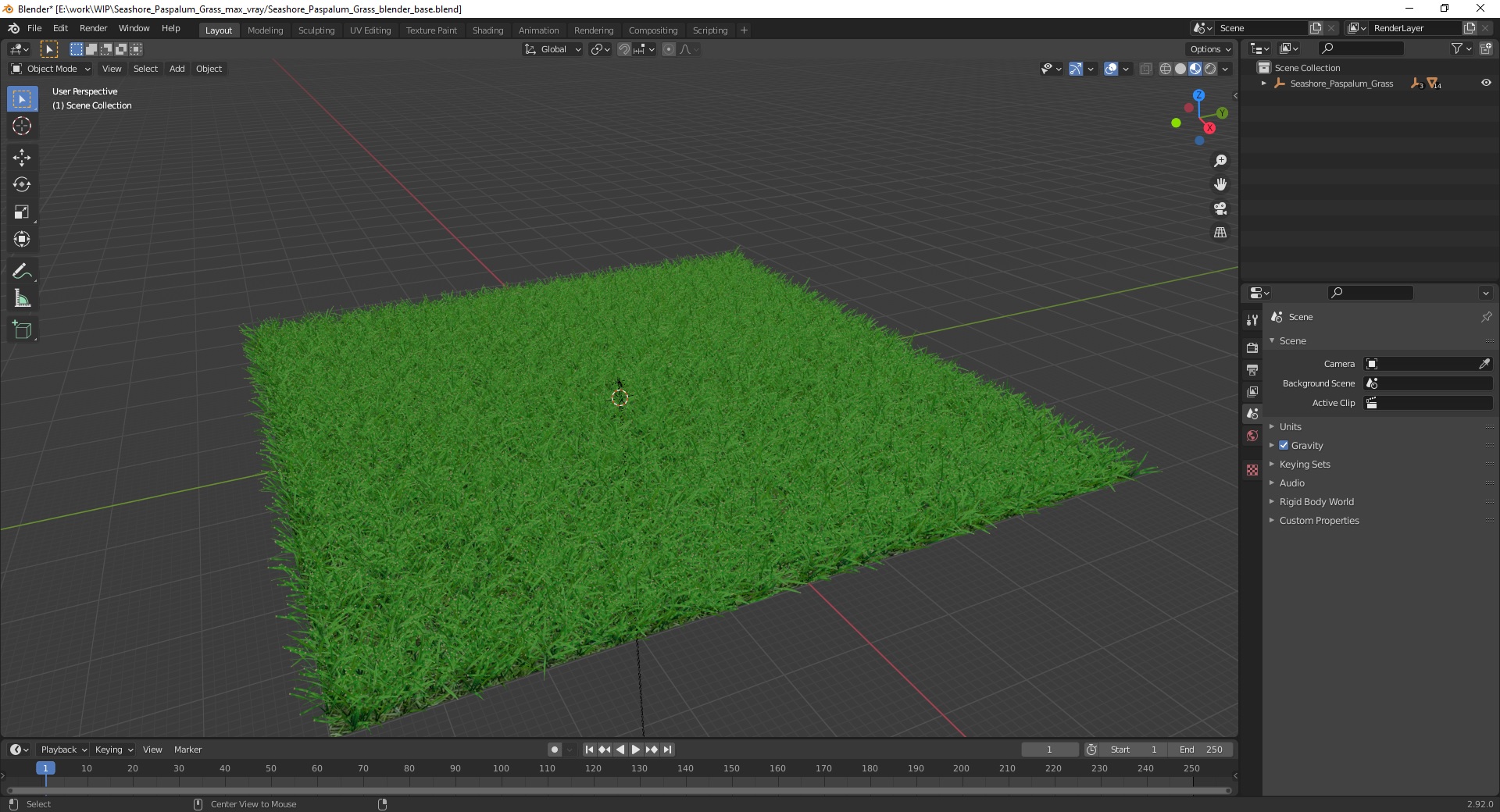Activate the 3D Cursor tool
The height and width of the screenshot is (812, 1500).
pos(22,126)
